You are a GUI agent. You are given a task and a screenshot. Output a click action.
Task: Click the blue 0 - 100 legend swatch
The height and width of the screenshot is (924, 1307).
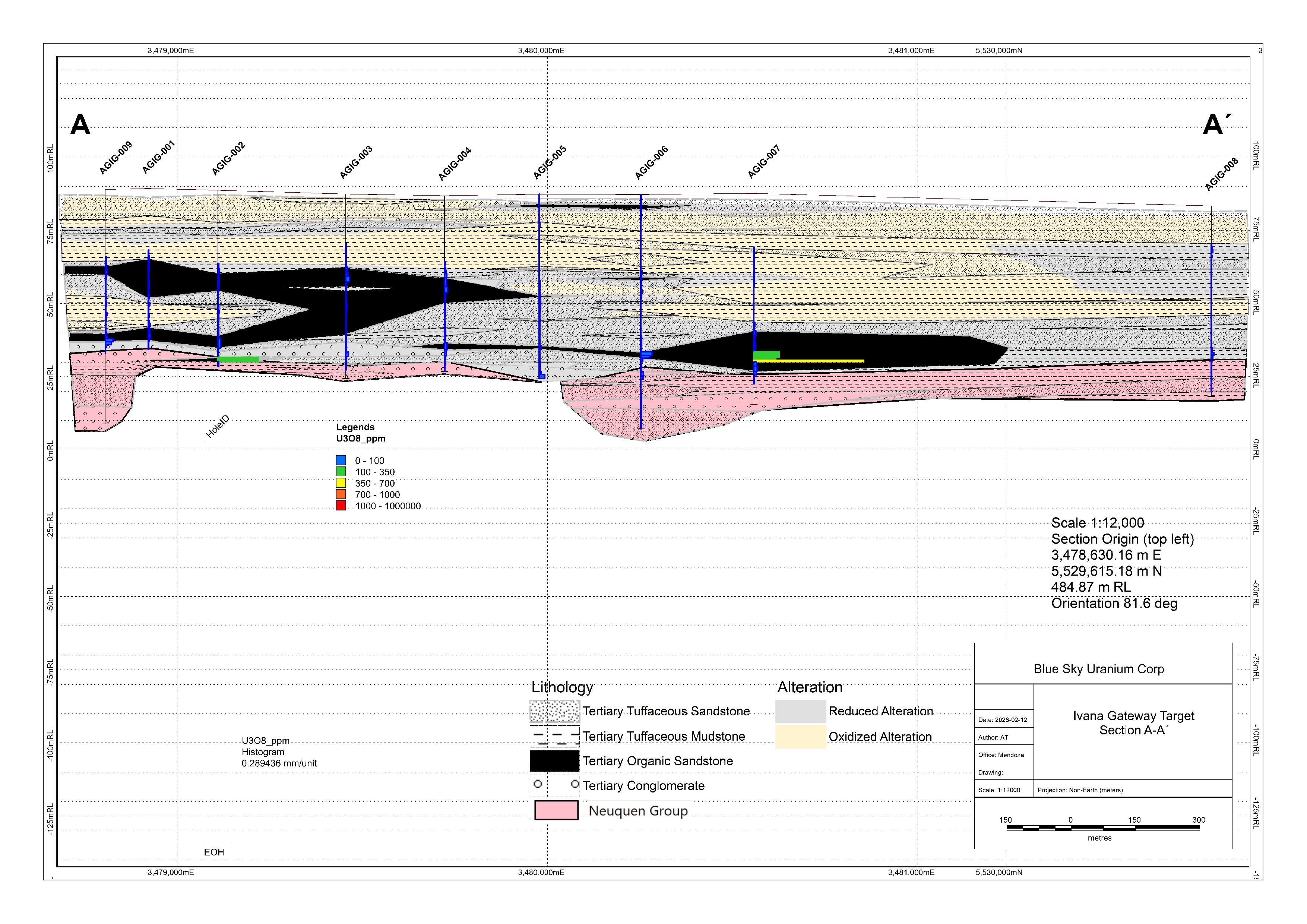(x=341, y=461)
